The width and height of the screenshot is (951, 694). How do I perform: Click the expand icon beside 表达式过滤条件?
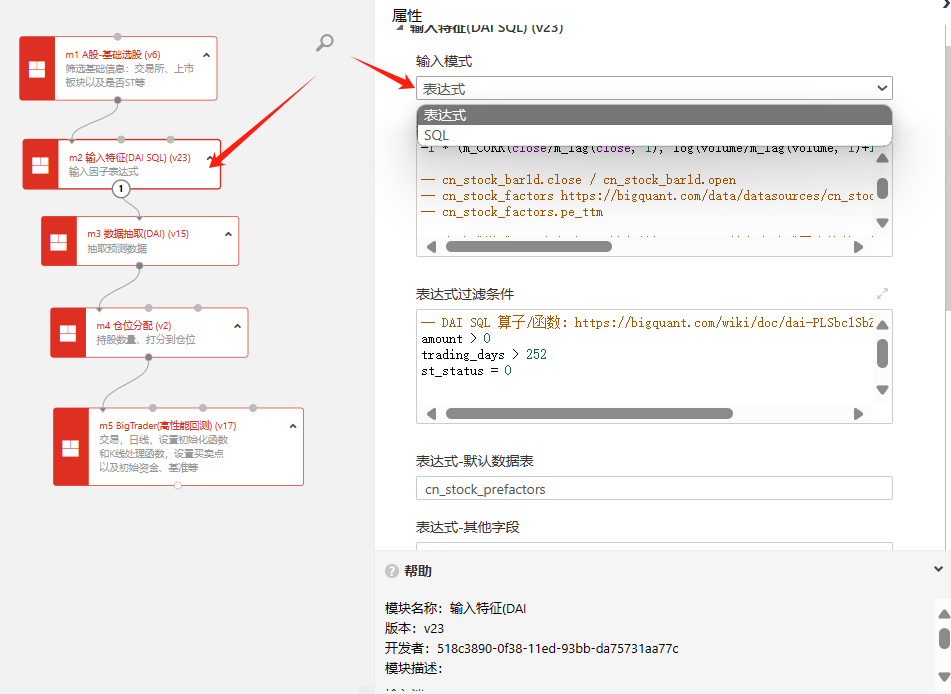(x=882, y=294)
